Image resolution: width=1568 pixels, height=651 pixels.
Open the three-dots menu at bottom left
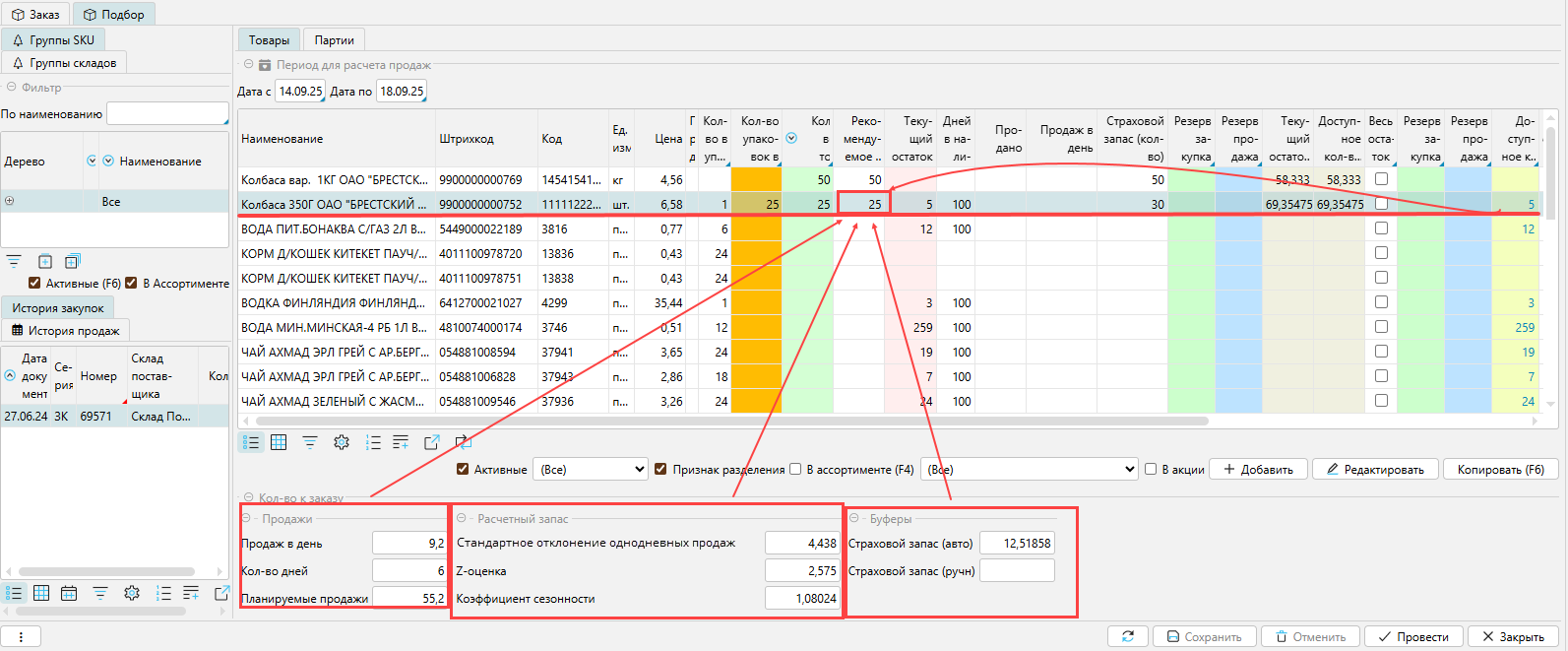(x=21, y=637)
